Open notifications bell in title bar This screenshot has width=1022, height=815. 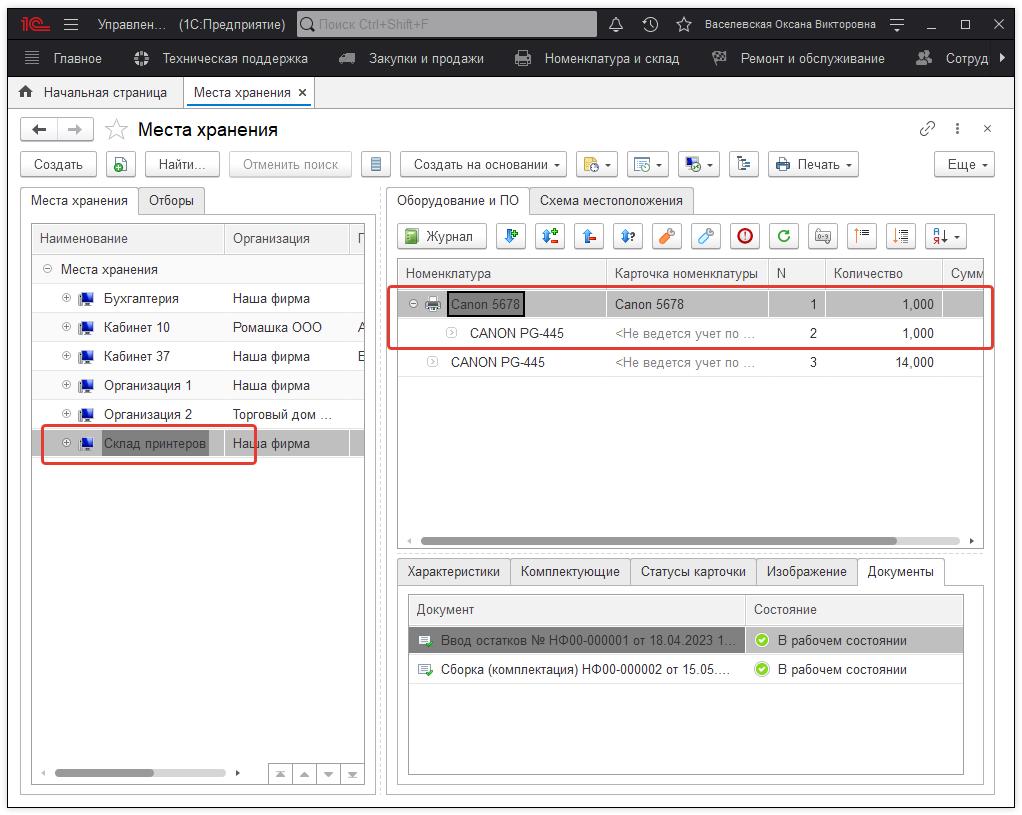[616, 24]
